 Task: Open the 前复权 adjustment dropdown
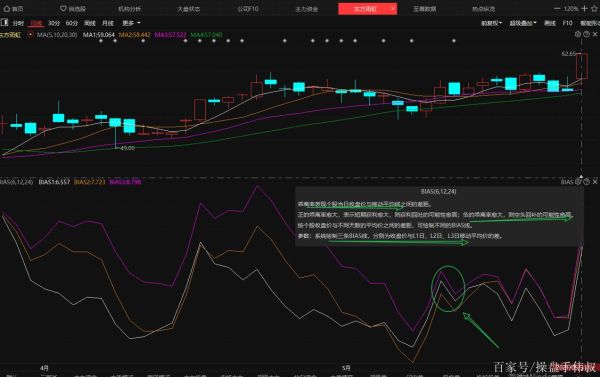(491, 23)
